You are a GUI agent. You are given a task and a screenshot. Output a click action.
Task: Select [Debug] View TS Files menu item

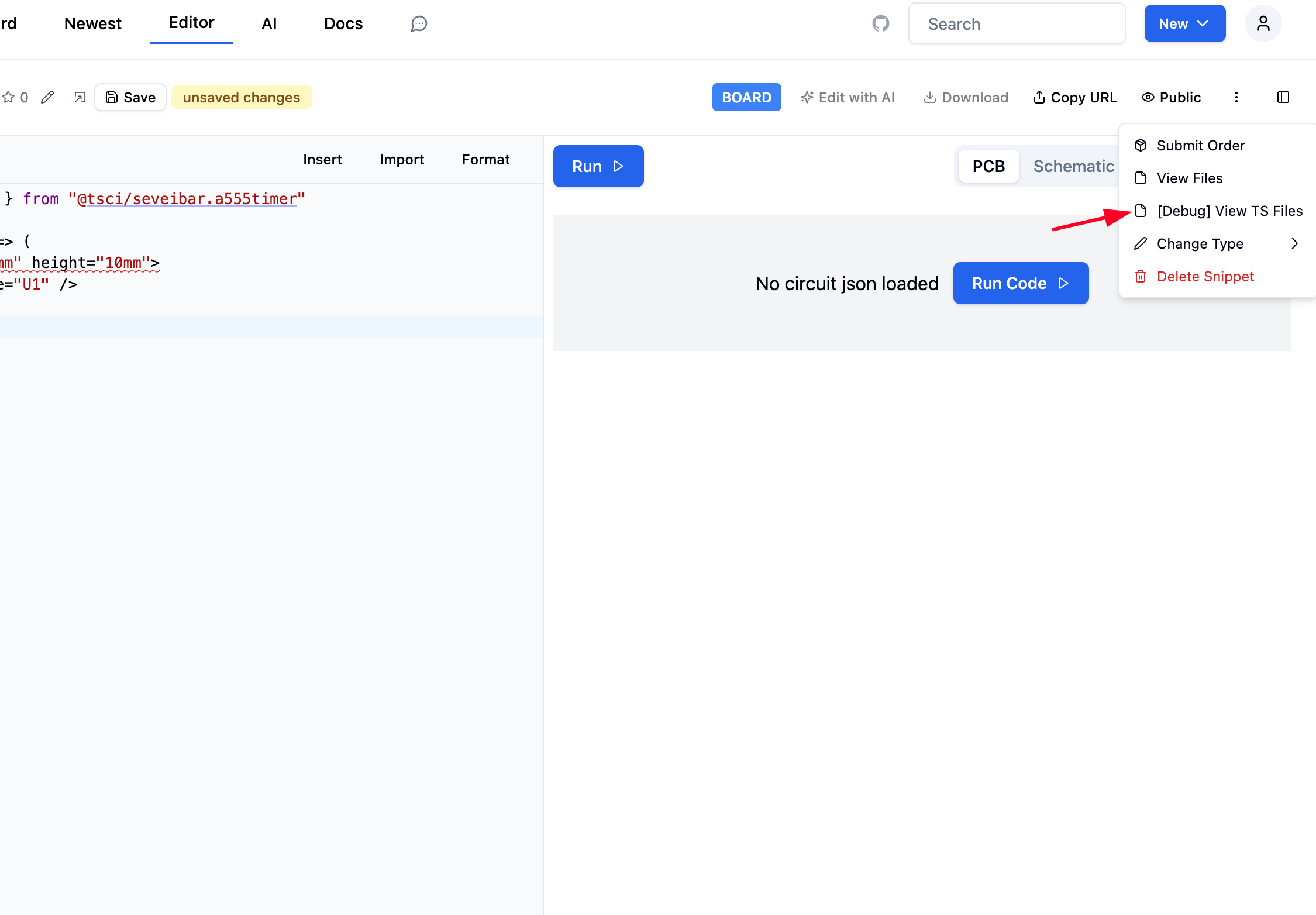pyautogui.click(x=1229, y=211)
